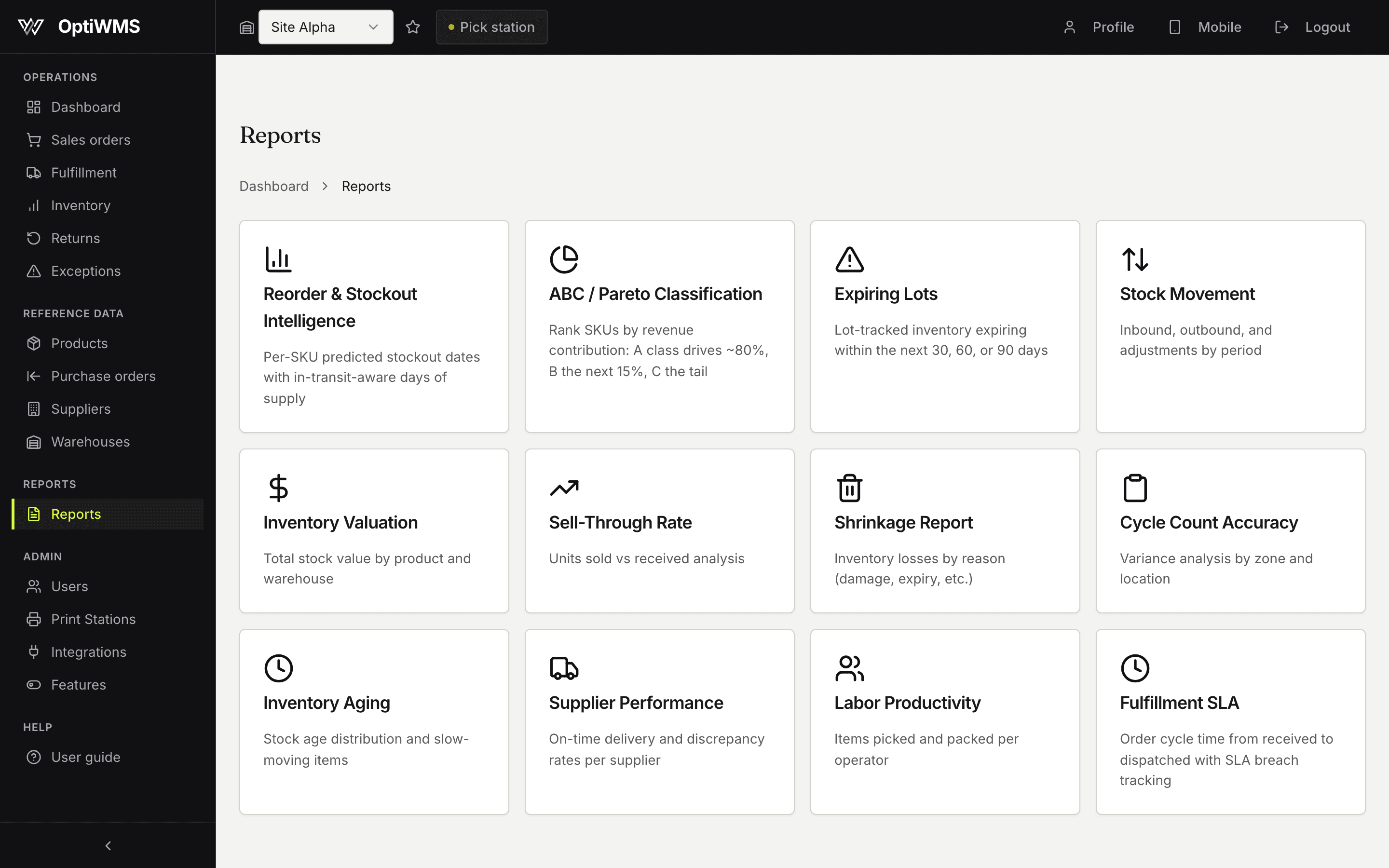Open the Expiring Lots report card

point(945,326)
